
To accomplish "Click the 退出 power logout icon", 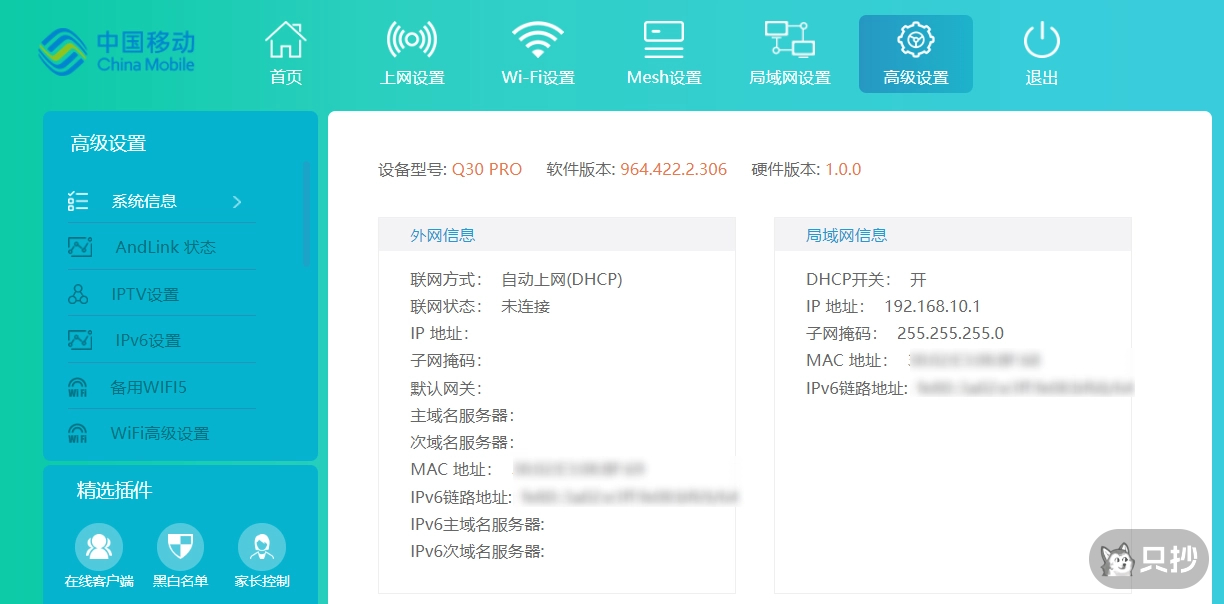I will tap(1041, 40).
